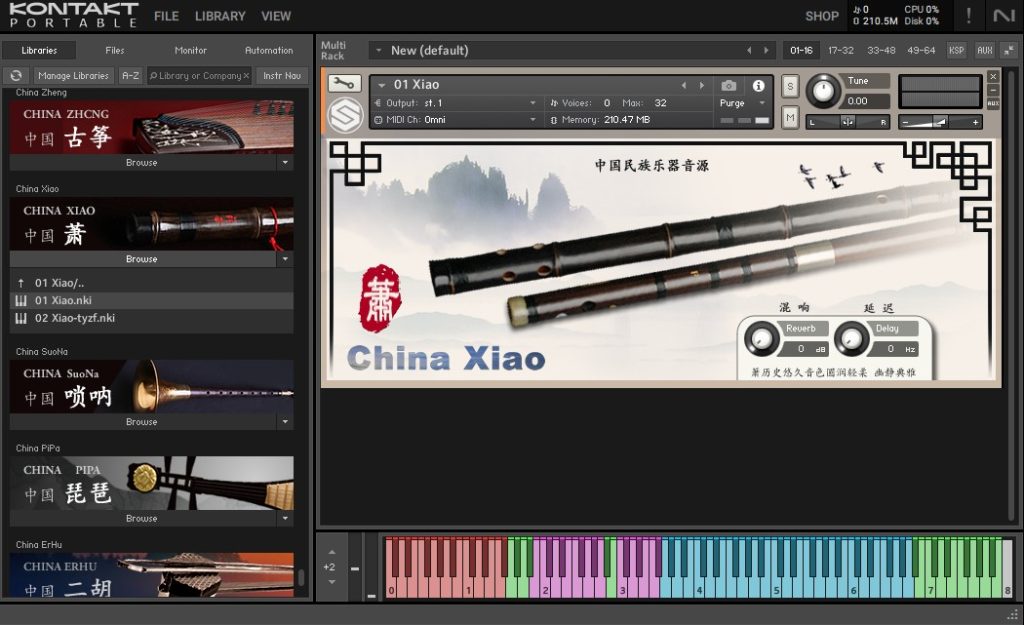
Task: Browse the China Zheng library
Action: pos(142,163)
